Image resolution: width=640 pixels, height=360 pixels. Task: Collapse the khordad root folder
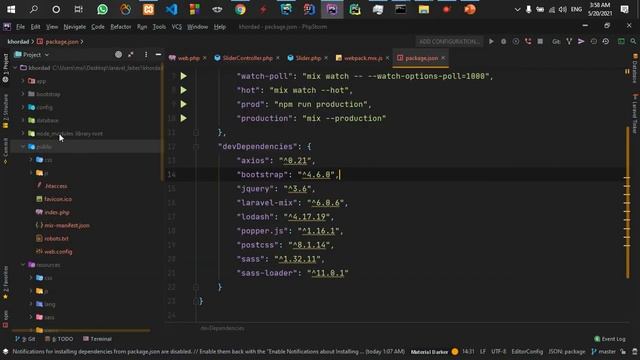tap(16, 68)
